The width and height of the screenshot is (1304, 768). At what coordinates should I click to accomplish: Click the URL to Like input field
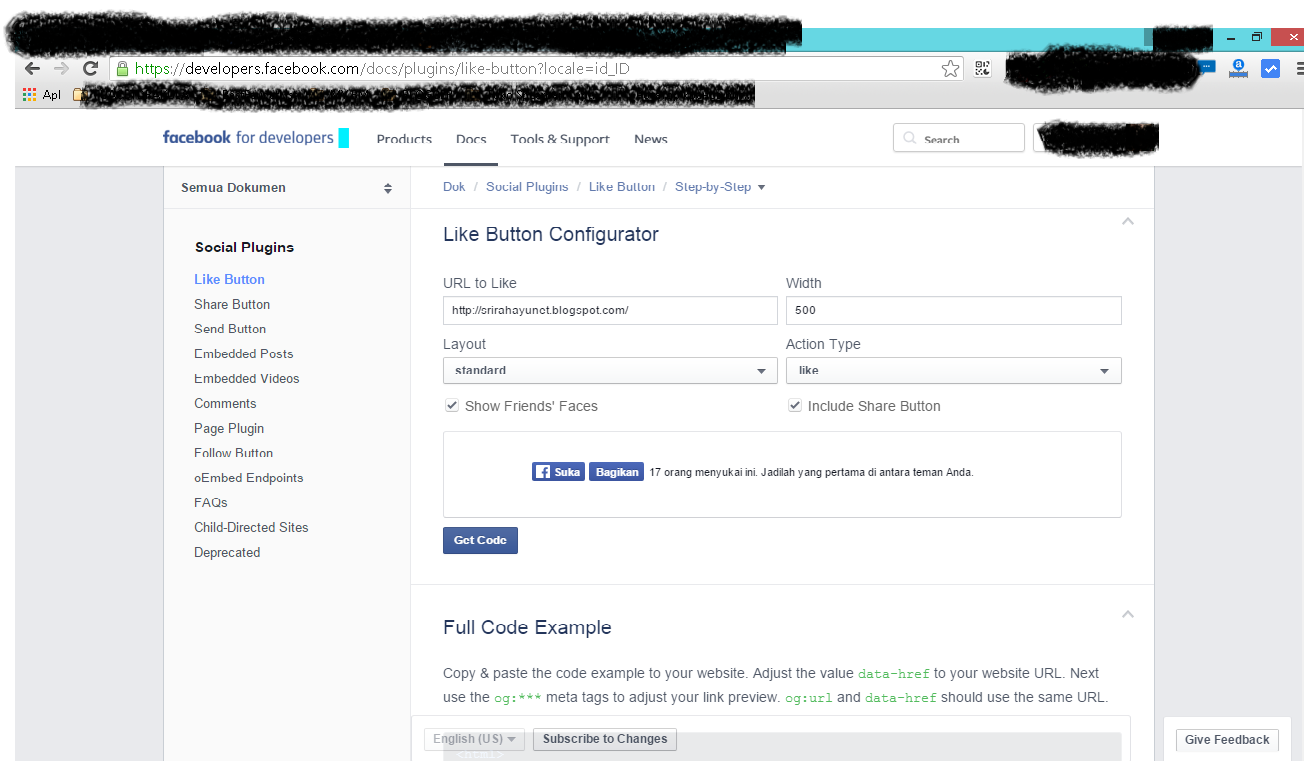(x=610, y=310)
